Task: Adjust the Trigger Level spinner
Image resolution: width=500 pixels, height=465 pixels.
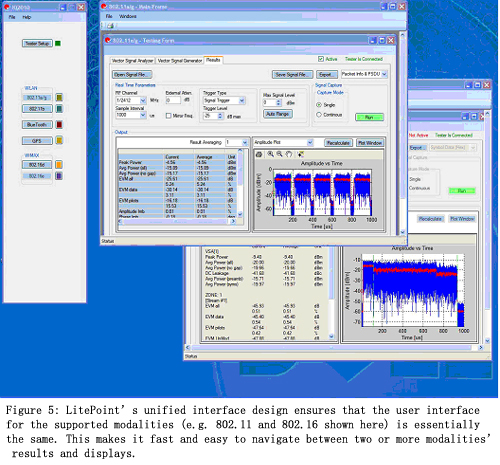Action: 220,116
